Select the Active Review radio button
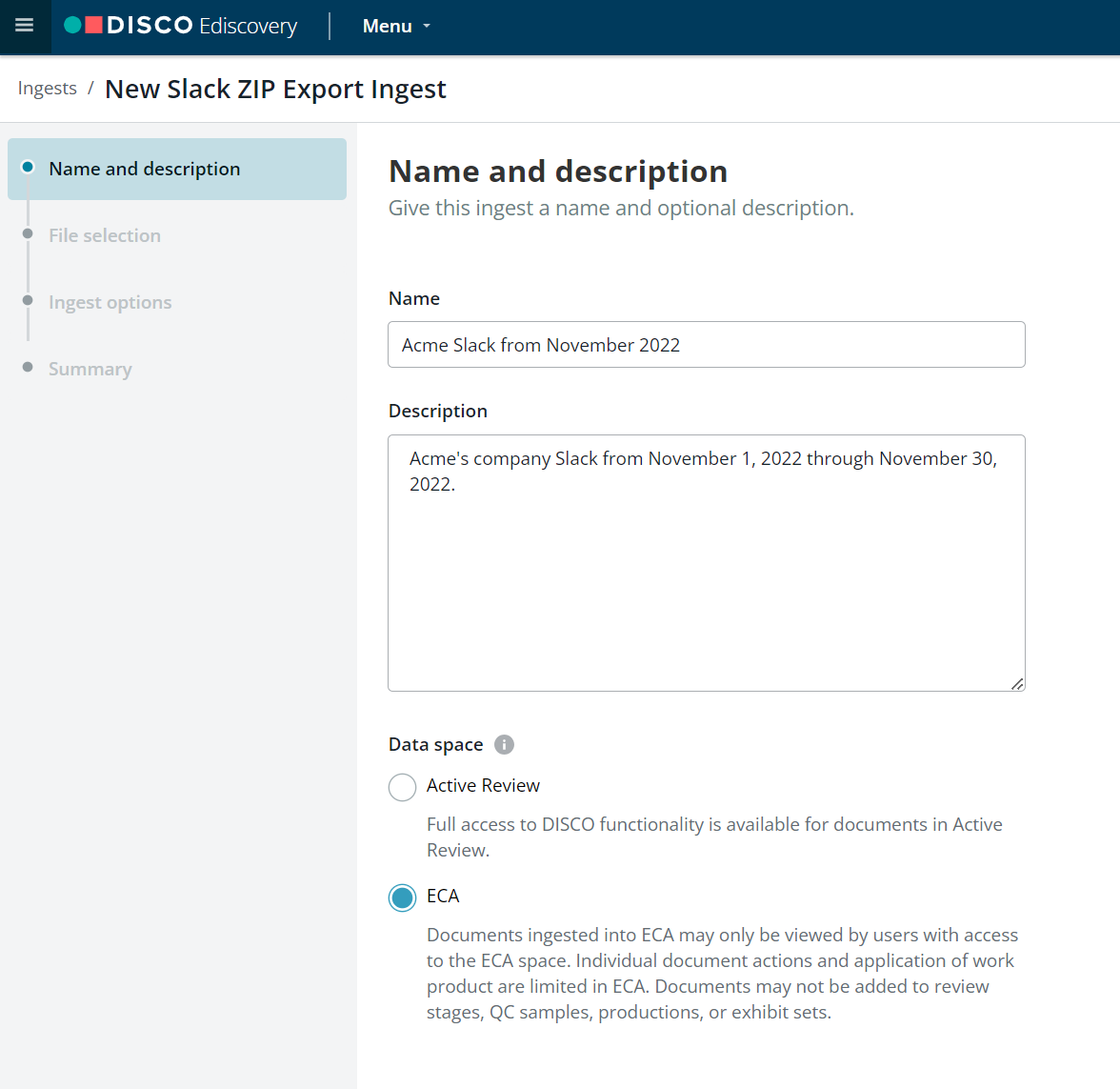1120x1089 pixels. click(402, 787)
